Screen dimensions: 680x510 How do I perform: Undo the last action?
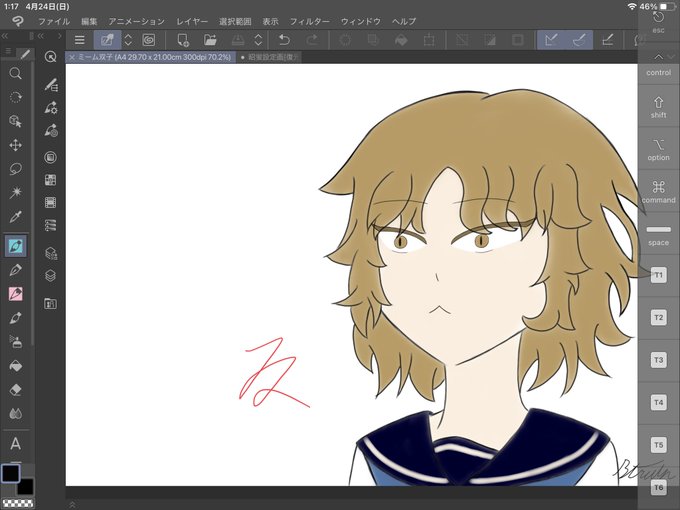(x=284, y=40)
